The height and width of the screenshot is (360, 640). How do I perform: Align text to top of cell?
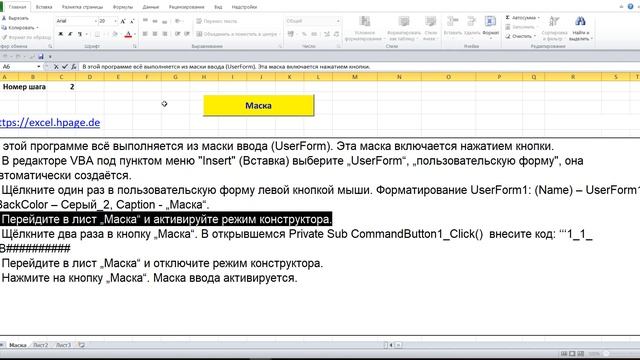[145, 21]
